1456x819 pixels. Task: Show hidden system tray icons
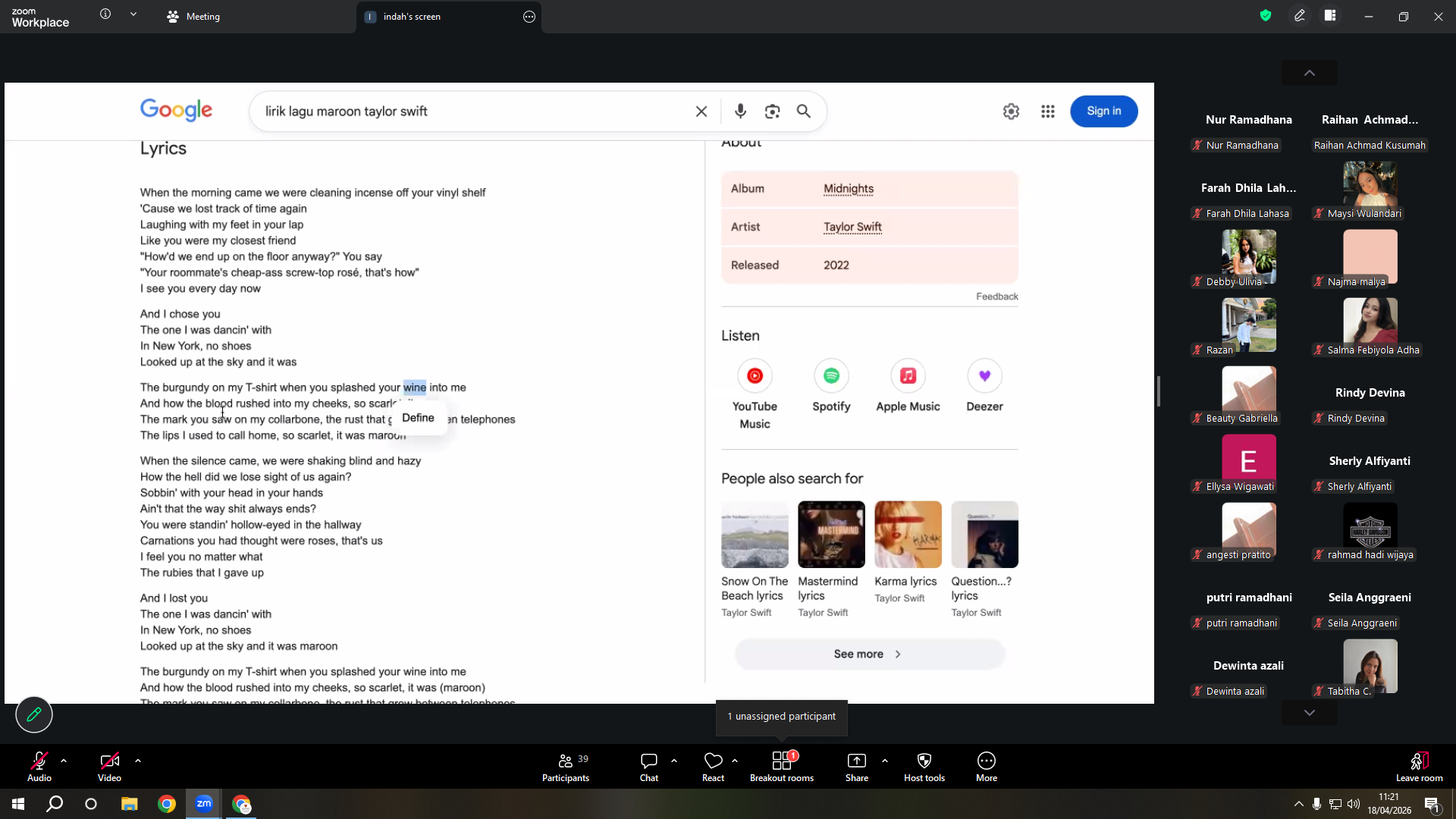[x=1299, y=804]
